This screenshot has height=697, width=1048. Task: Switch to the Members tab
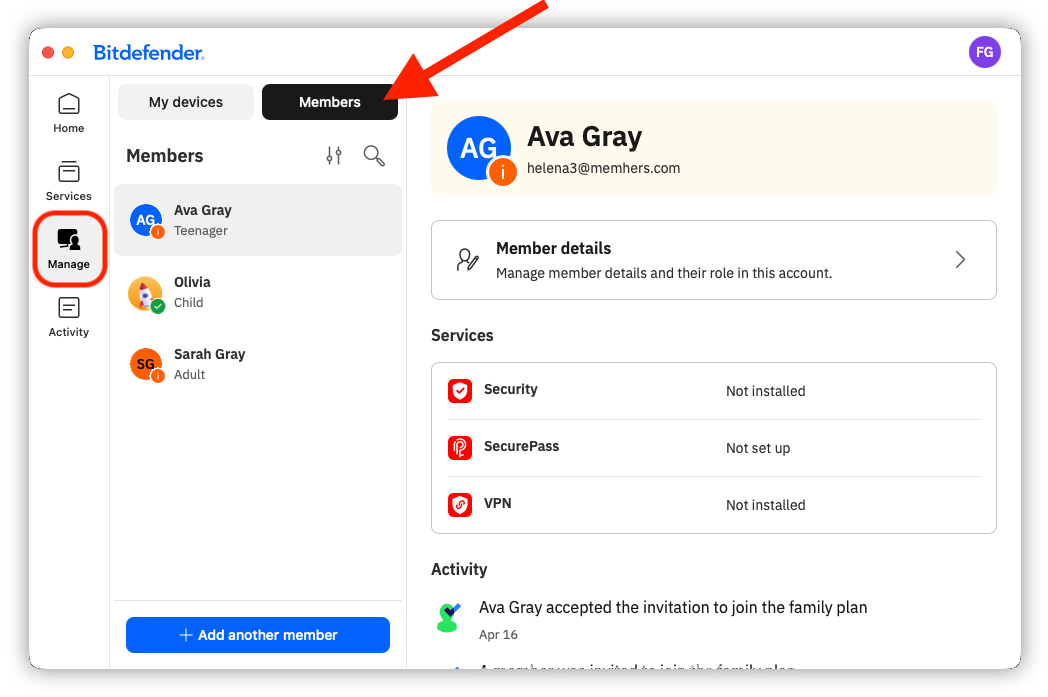pyautogui.click(x=330, y=102)
